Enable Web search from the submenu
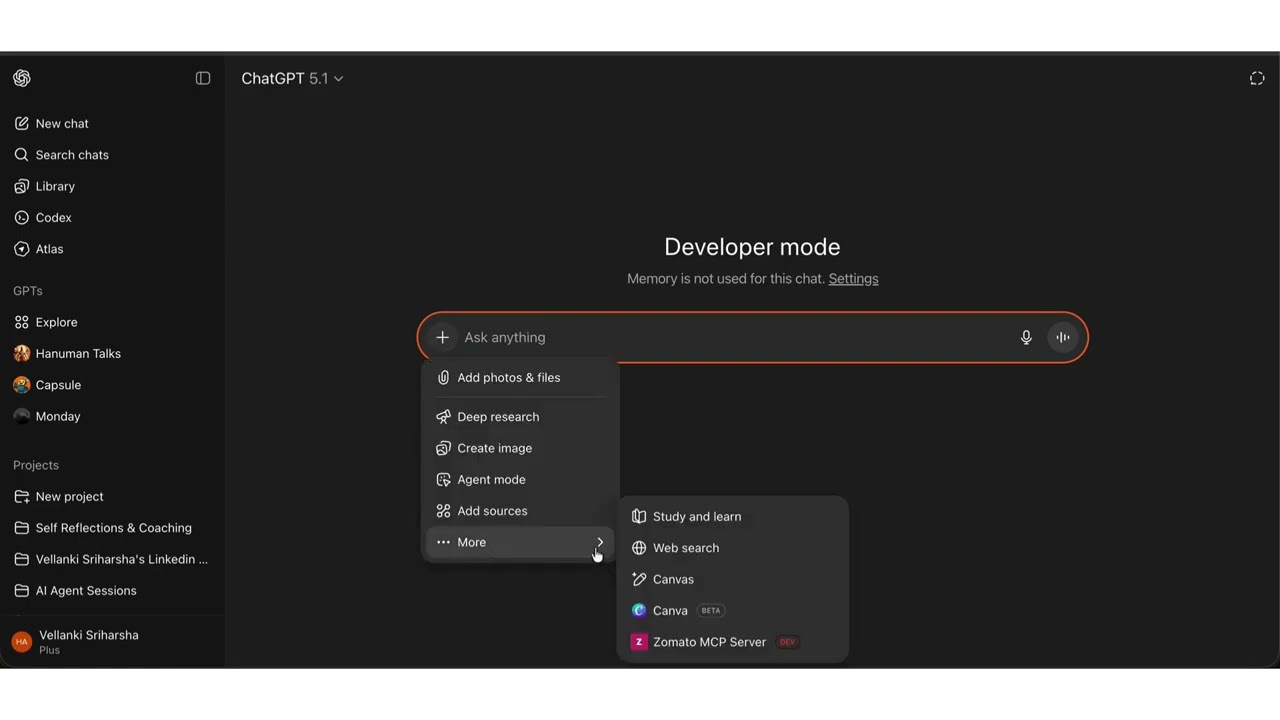Image resolution: width=1280 pixels, height=720 pixels. (x=733, y=548)
